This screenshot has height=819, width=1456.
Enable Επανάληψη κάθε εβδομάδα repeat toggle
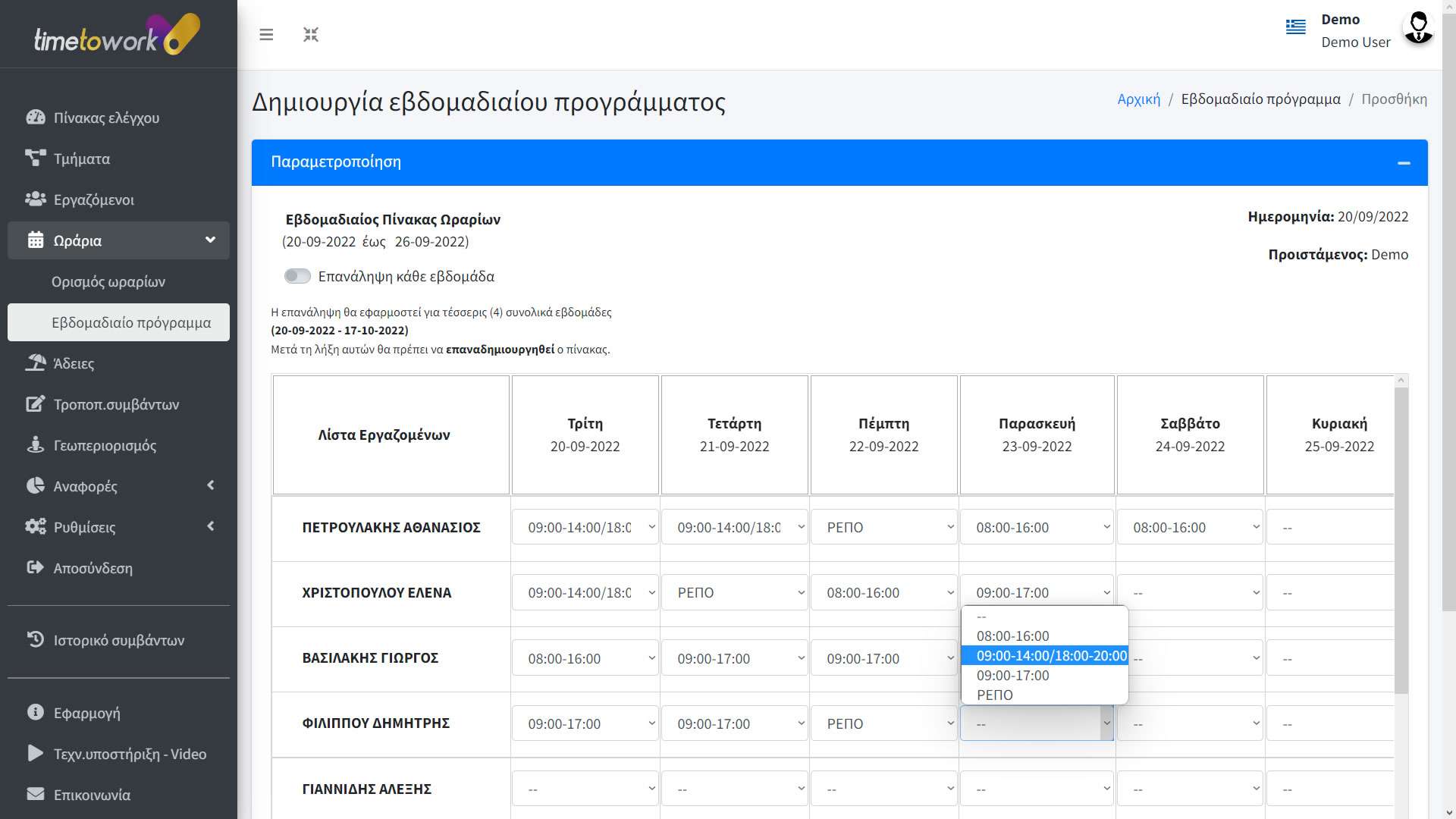[297, 276]
